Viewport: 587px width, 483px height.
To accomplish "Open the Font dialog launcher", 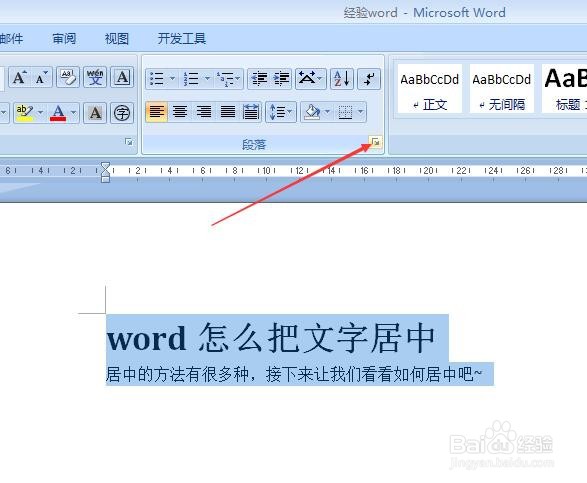I will 129,142.
